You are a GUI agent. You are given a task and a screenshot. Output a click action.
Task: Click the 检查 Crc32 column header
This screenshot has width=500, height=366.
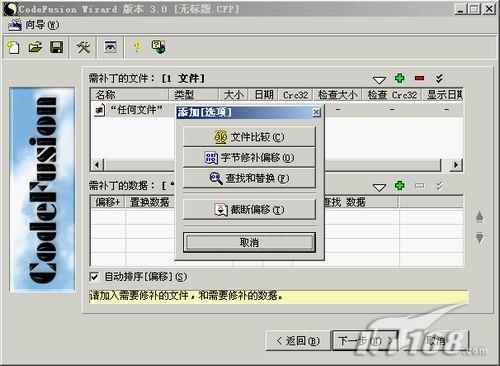[x=392, y=95]
